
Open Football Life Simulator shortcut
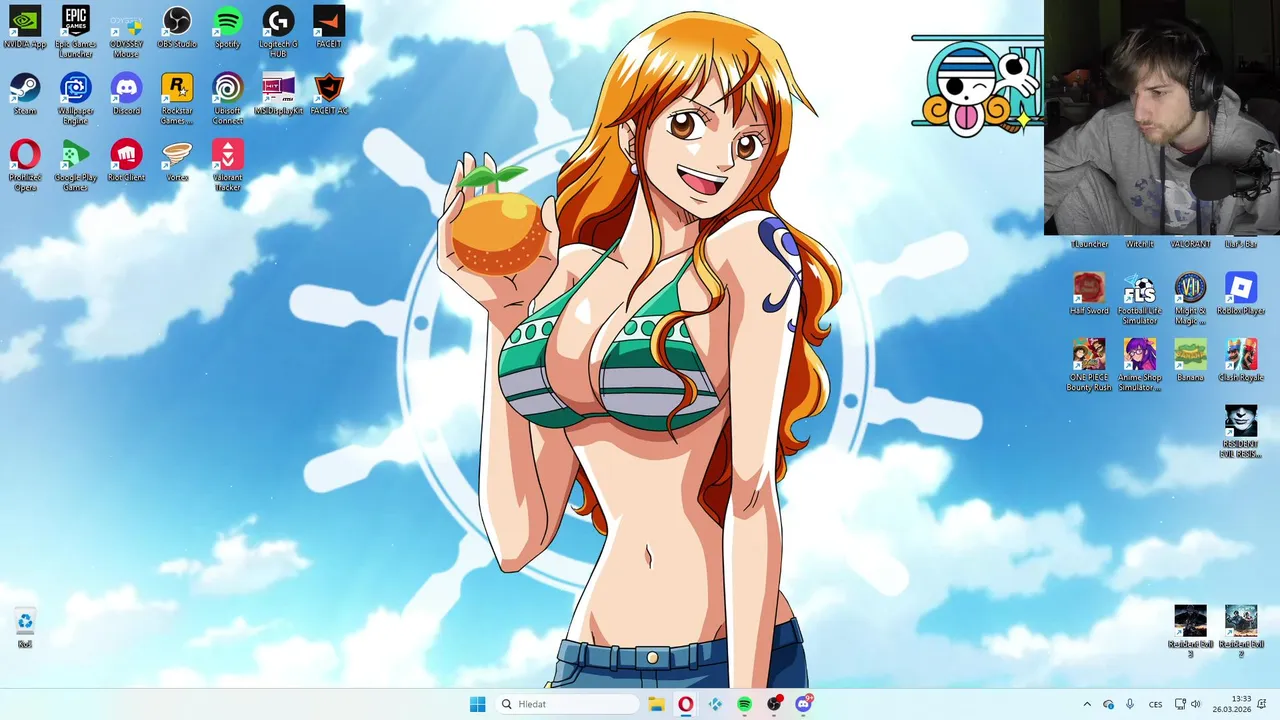1140,298
